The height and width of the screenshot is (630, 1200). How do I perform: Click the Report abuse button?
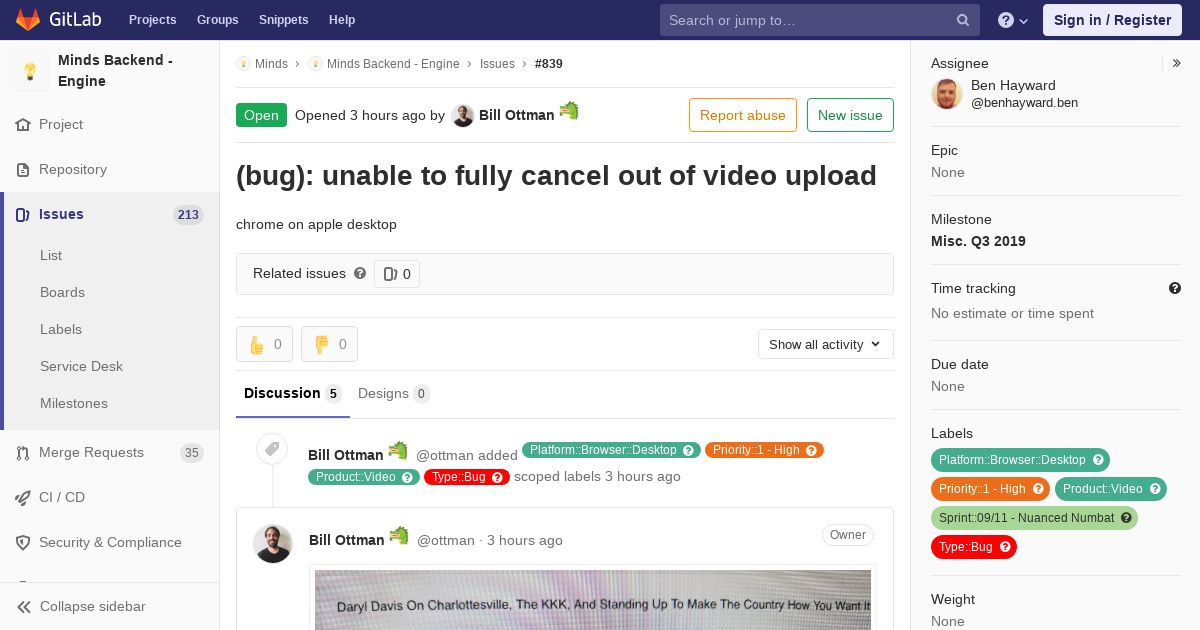coord(743,115)
